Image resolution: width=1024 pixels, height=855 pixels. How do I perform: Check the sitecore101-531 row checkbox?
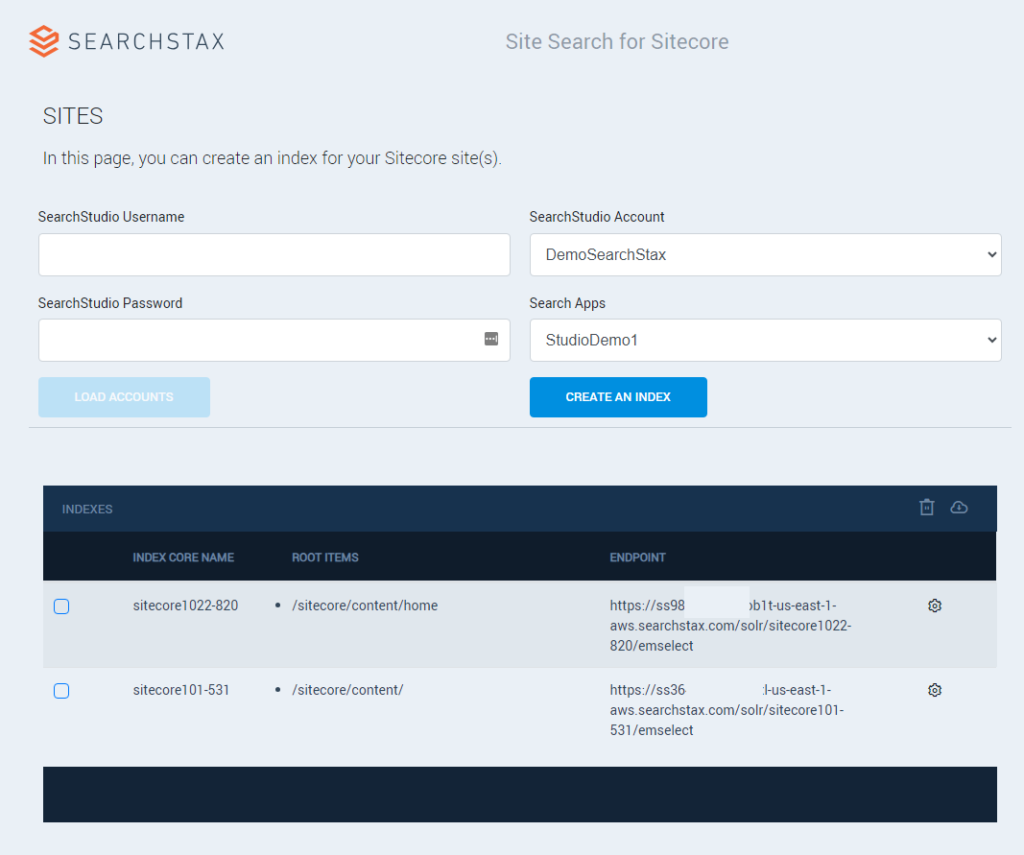(61, 690)
